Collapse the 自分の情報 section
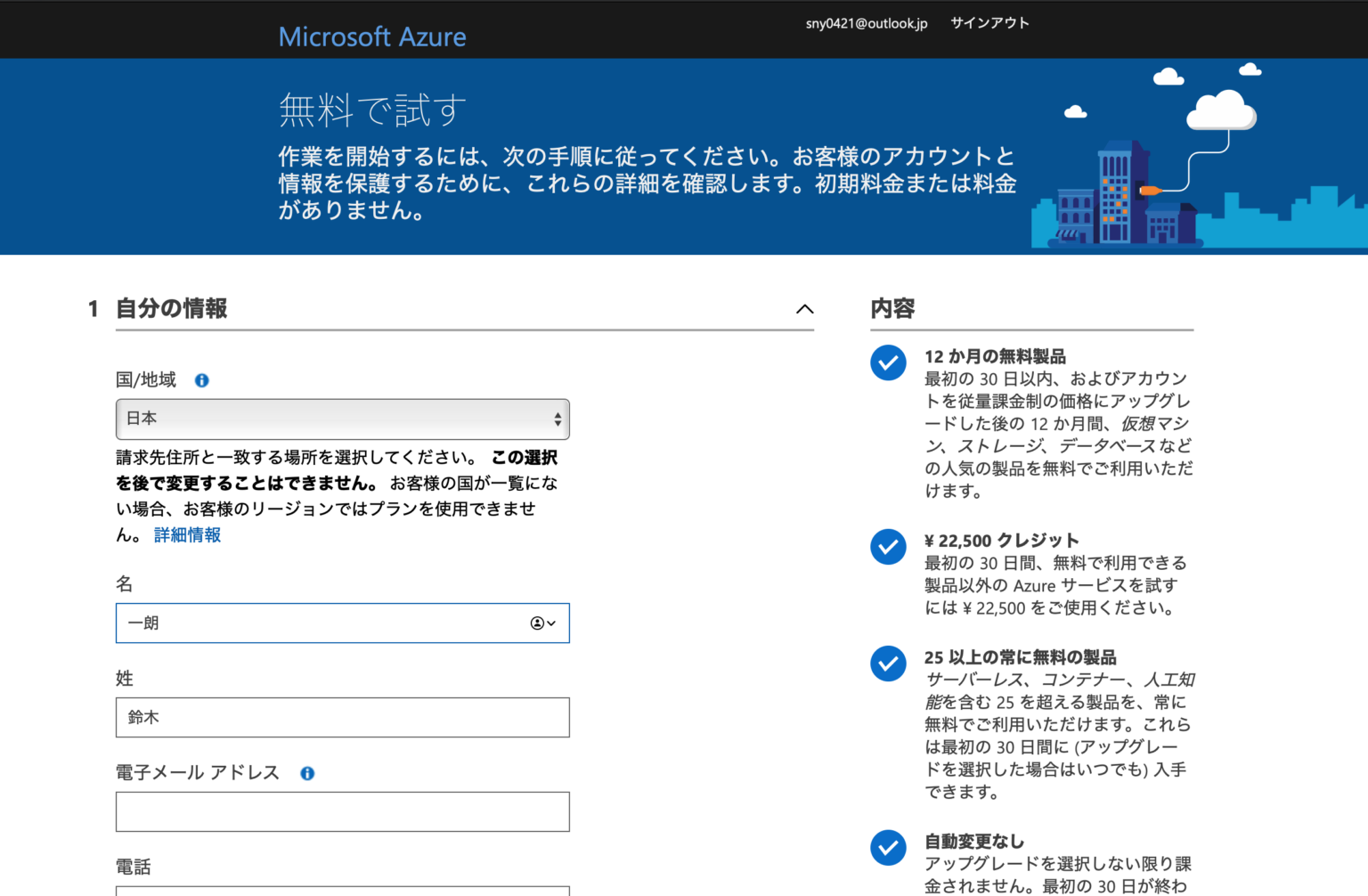Screen dimensions: 1368x896 (805, 309)
